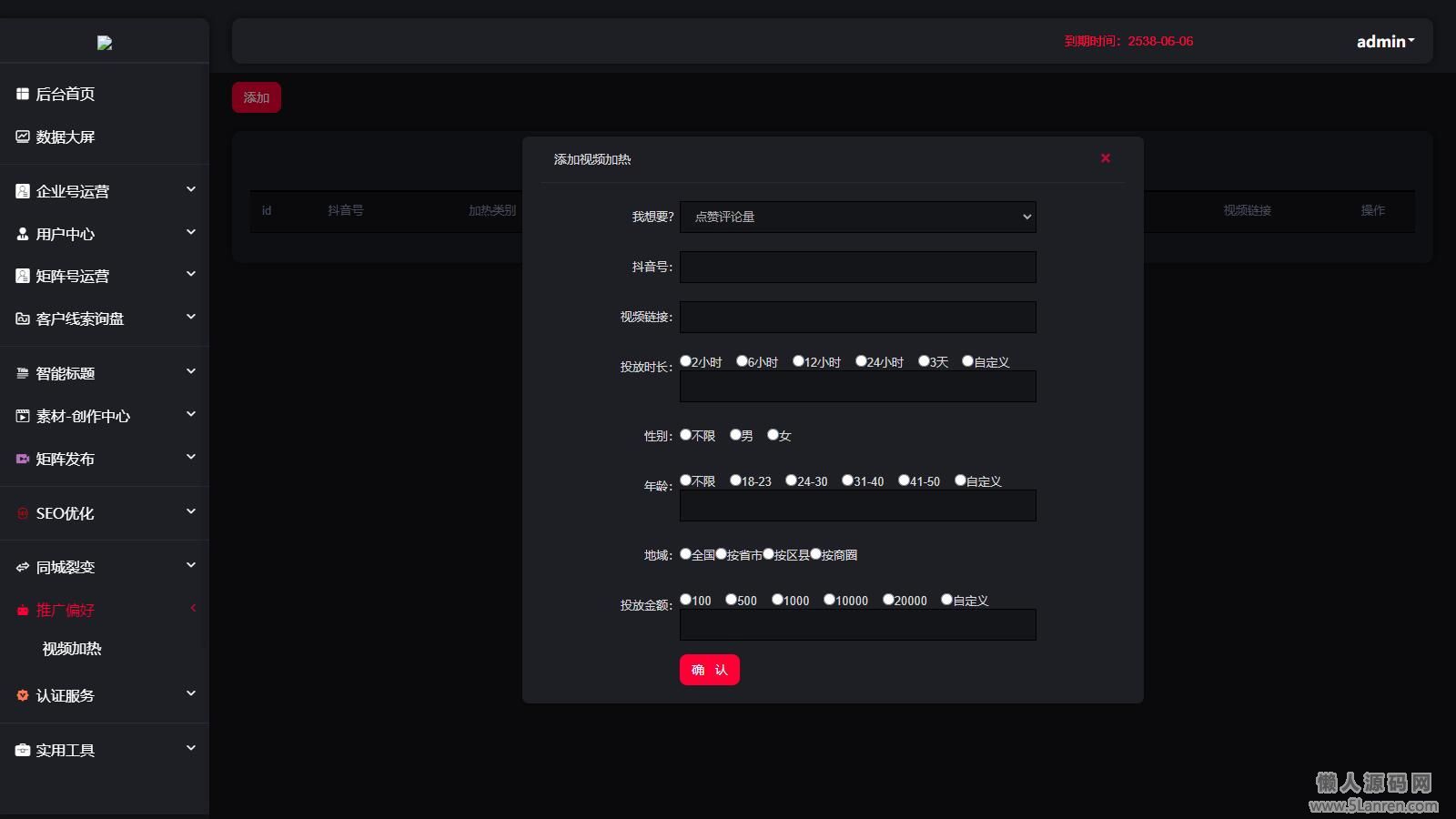Open the 我想要 dropdown list
The width and height of the screenshot is (1456, 819).
tap(857, 217)
